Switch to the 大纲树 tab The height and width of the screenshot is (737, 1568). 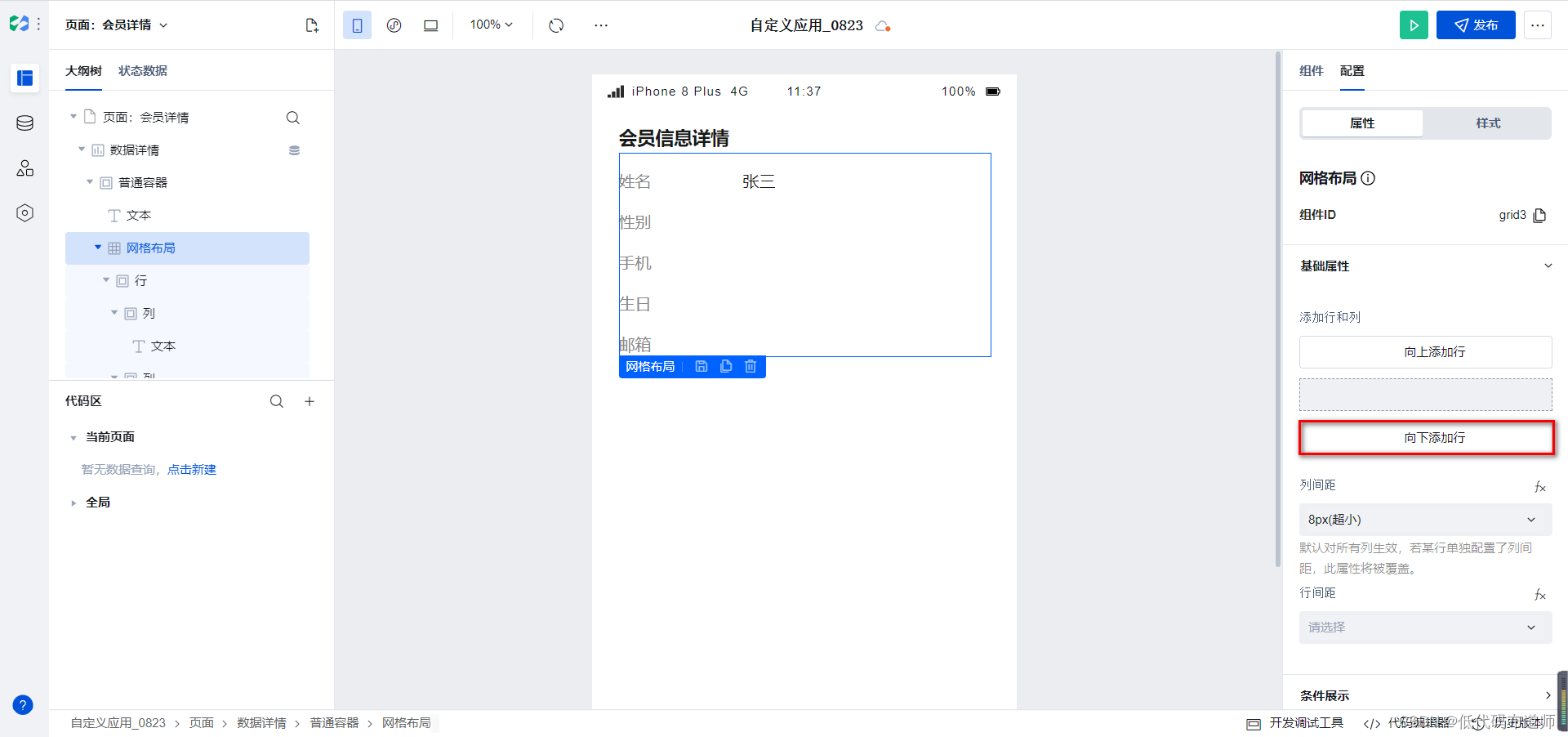pyautogui.click(x=83, y=71)
